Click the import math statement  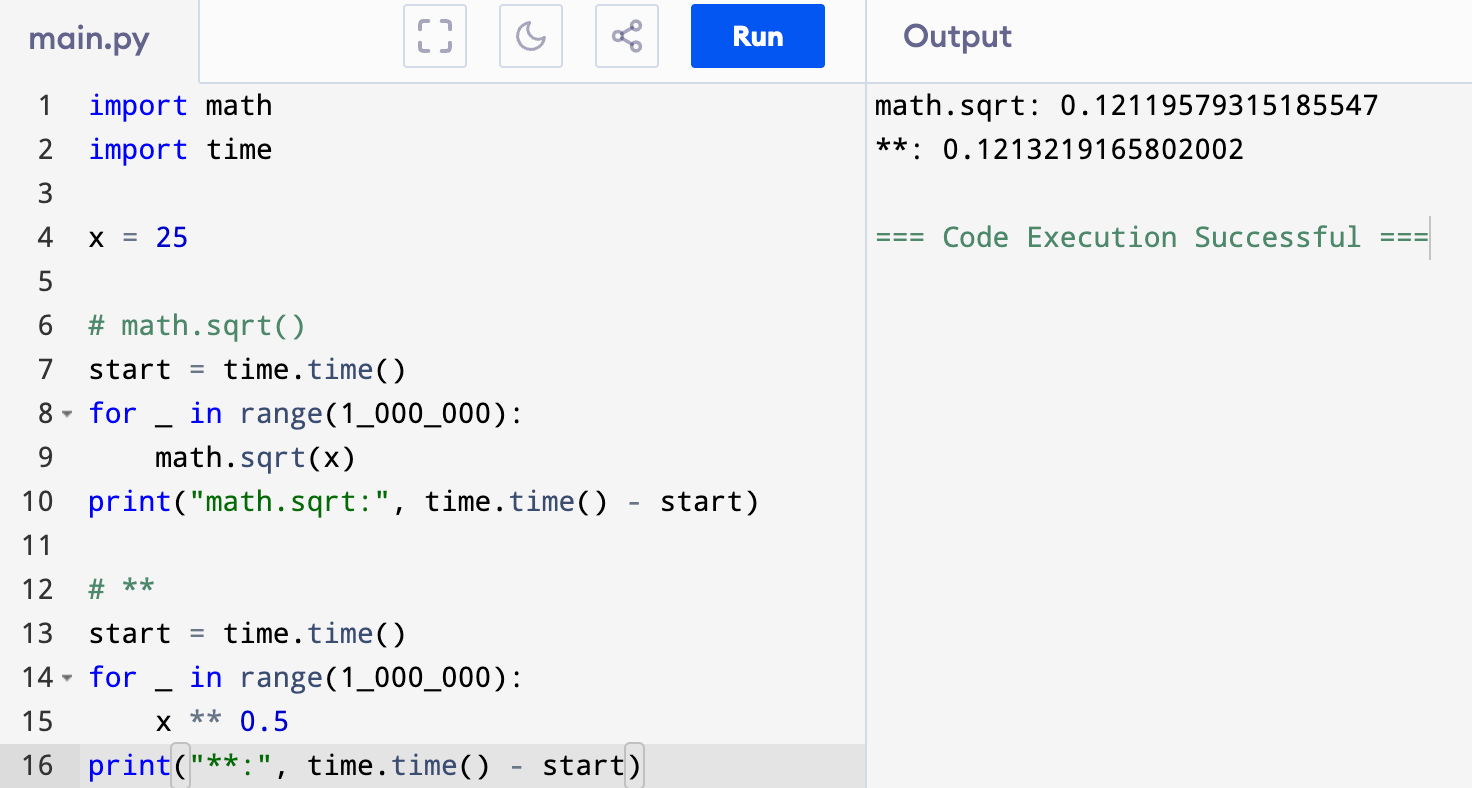180,105
